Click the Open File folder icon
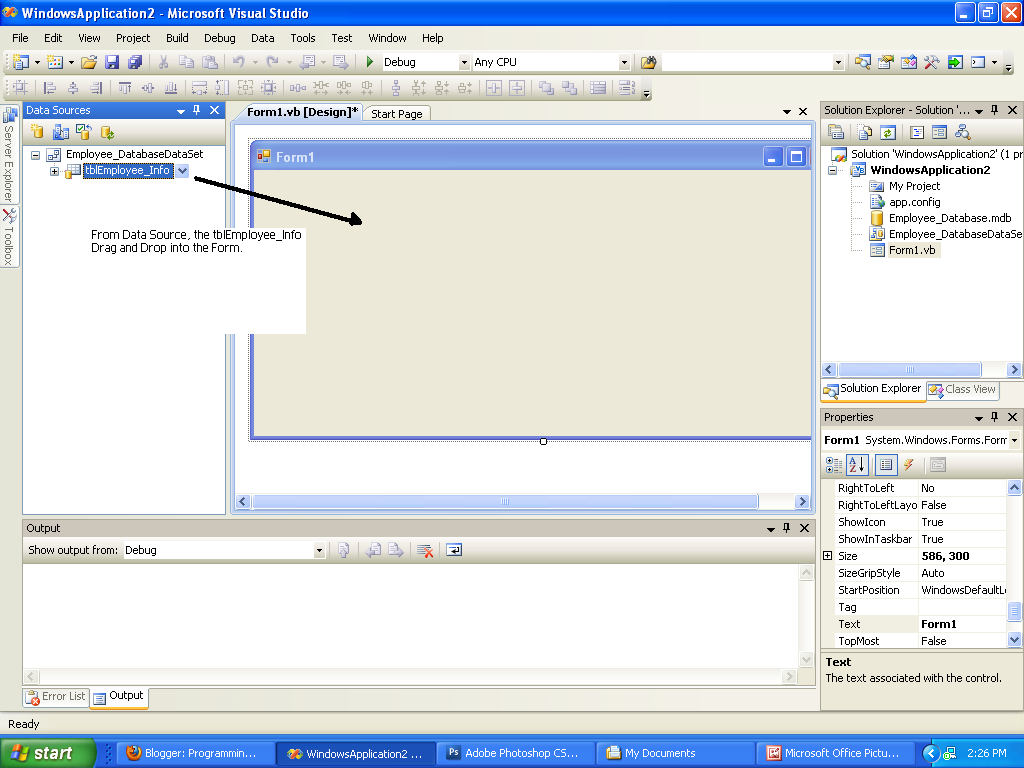This screenshot has height=768, width=1024. tap(89, 62)
